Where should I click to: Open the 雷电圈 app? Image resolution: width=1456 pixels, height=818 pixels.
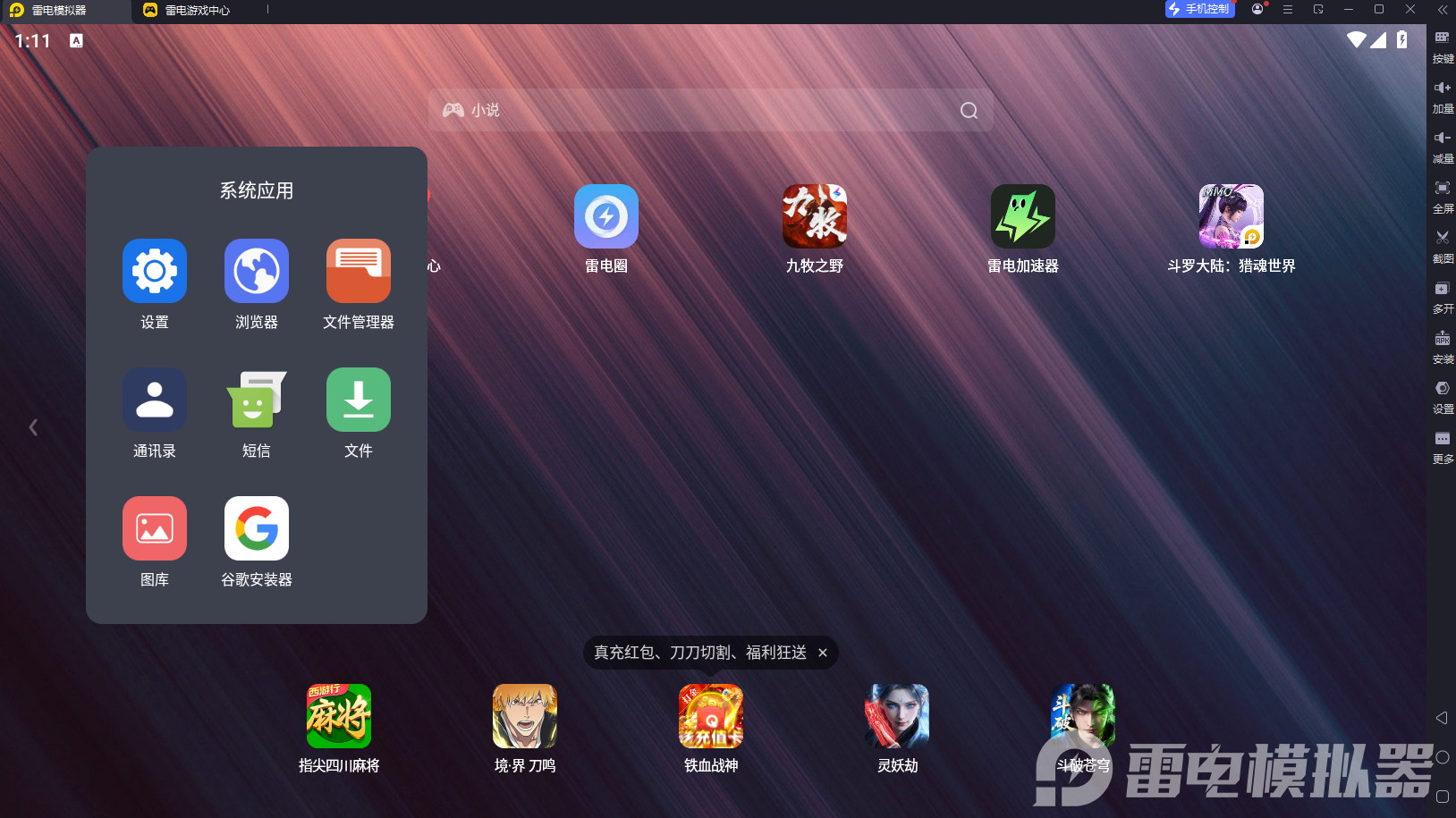click(x=606, y=216)
